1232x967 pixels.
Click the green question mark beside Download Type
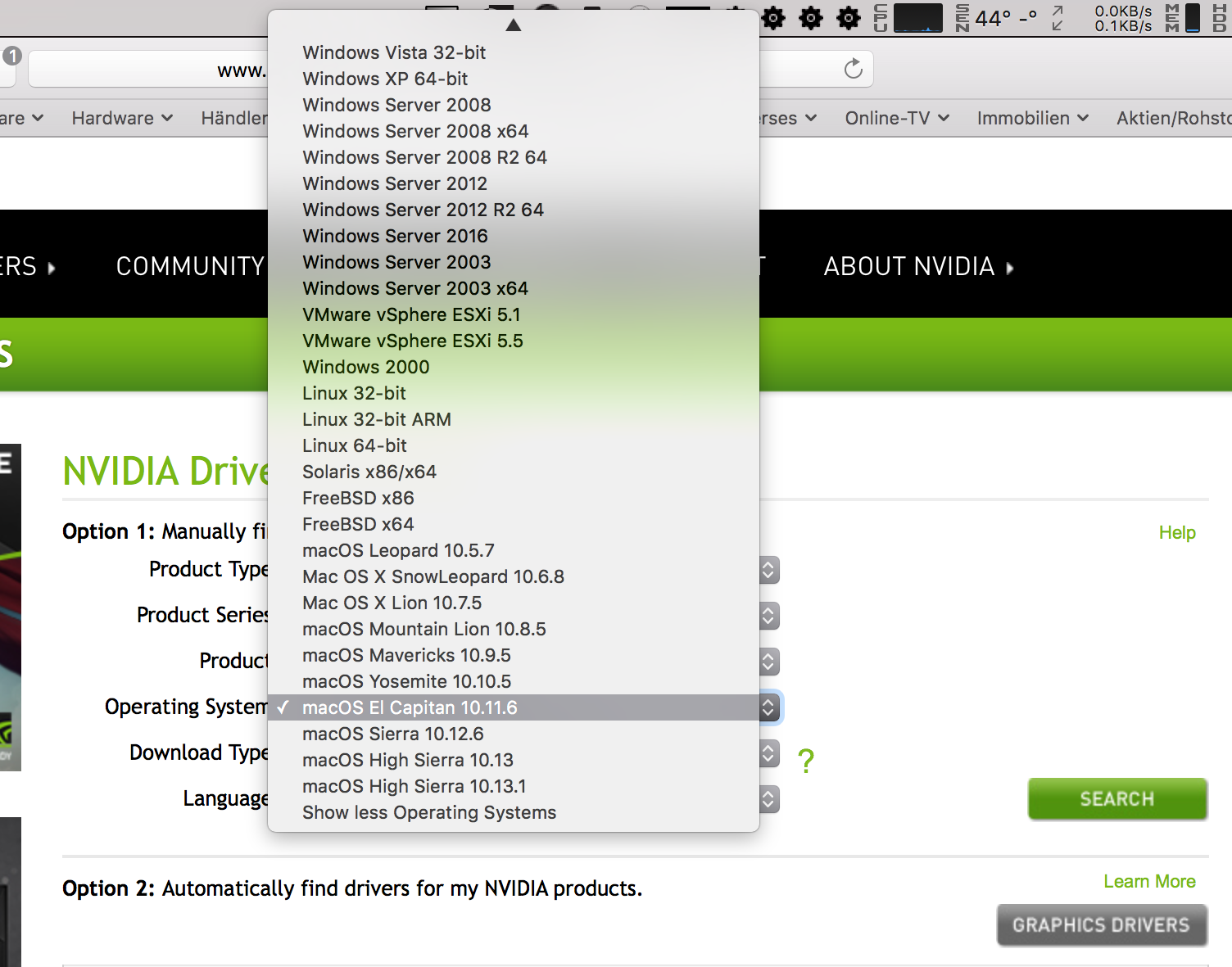coord(806,761)
